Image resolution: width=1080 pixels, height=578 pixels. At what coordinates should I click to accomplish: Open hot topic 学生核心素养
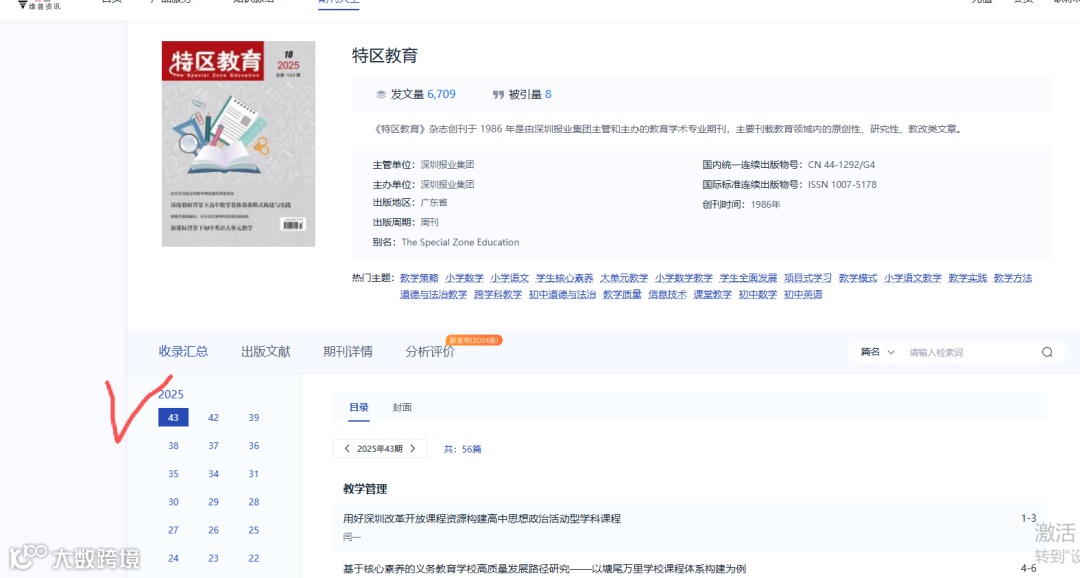pos(565,278)
